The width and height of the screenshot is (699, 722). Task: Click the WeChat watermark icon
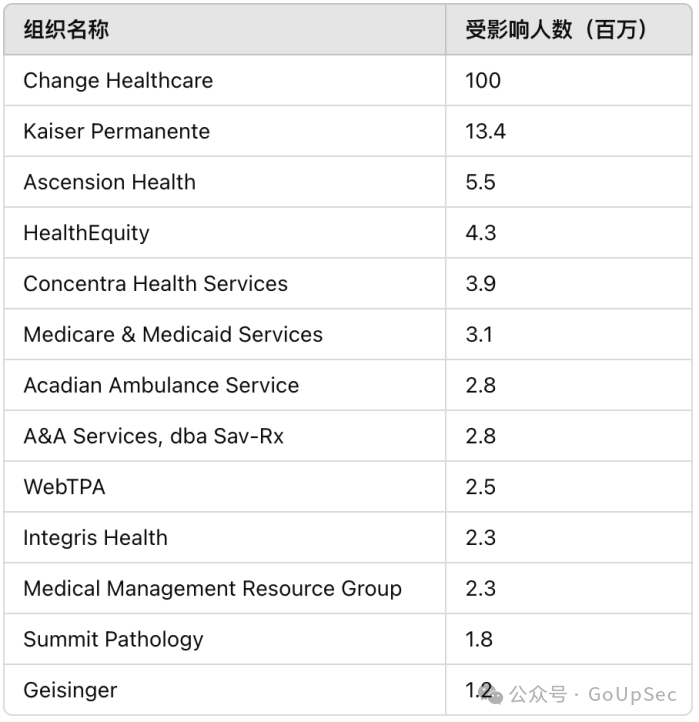pos(491,693)
